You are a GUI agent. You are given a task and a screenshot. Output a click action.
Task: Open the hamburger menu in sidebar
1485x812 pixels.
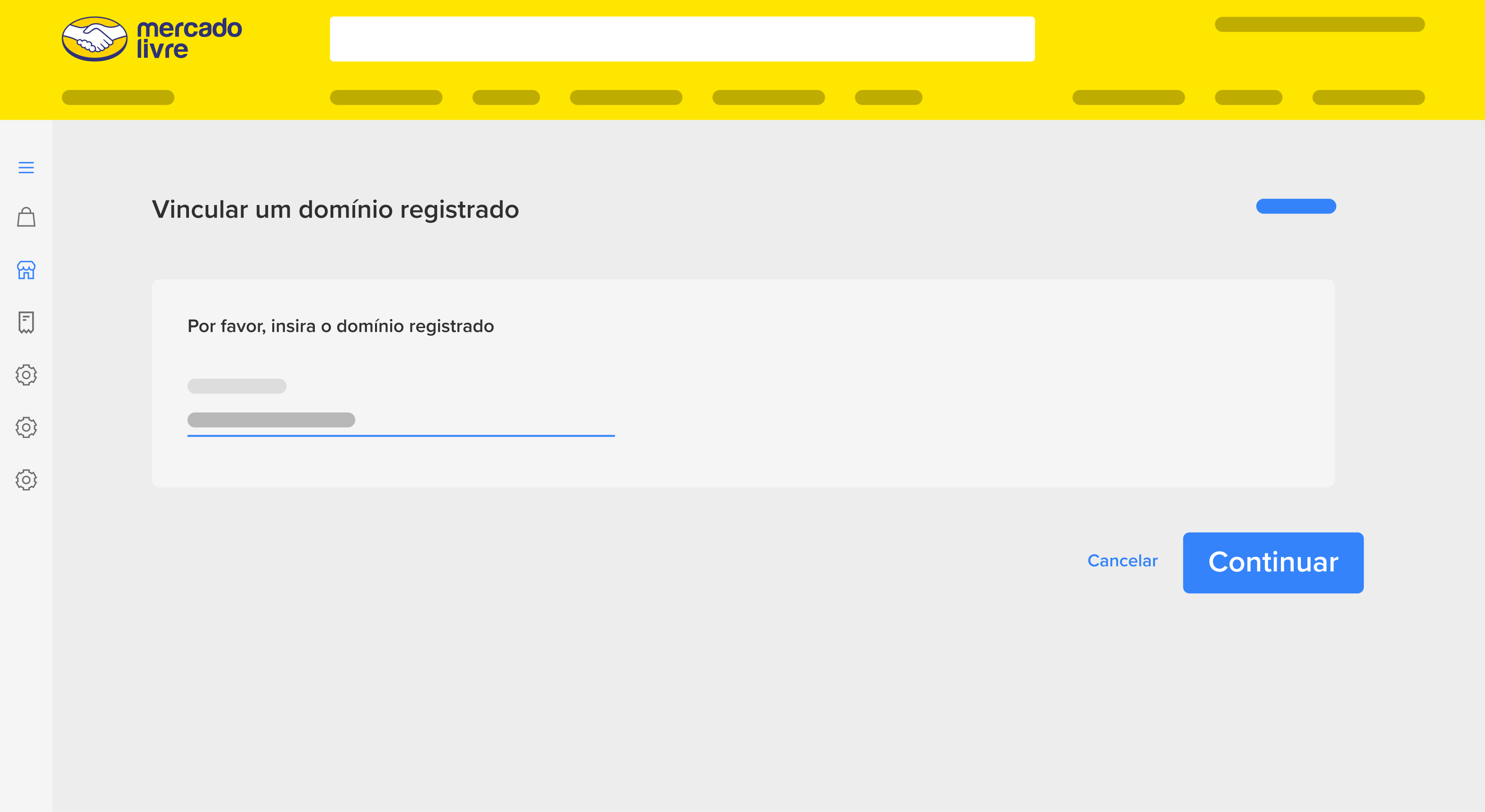point(26,168)
